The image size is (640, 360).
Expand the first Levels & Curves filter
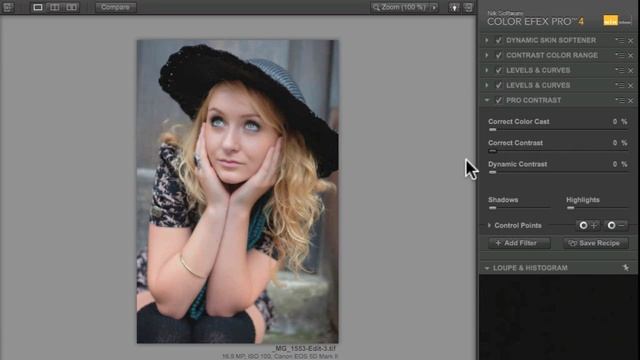pos(487,70)
